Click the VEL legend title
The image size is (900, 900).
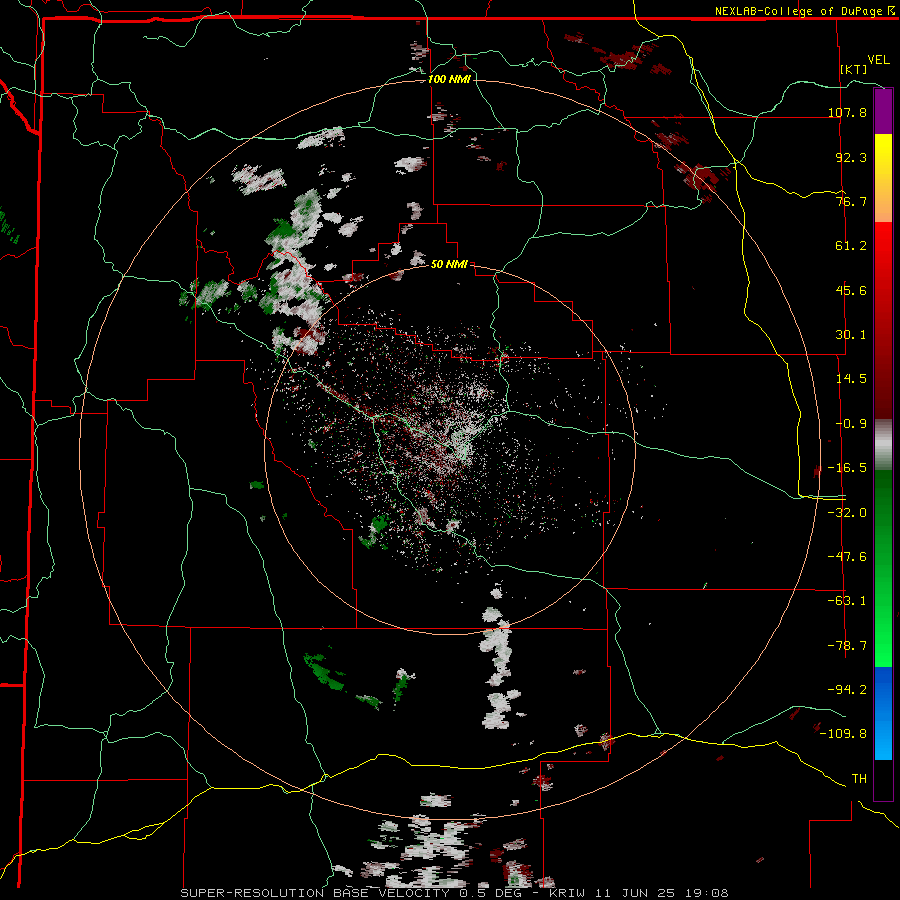tap(878, 60)
